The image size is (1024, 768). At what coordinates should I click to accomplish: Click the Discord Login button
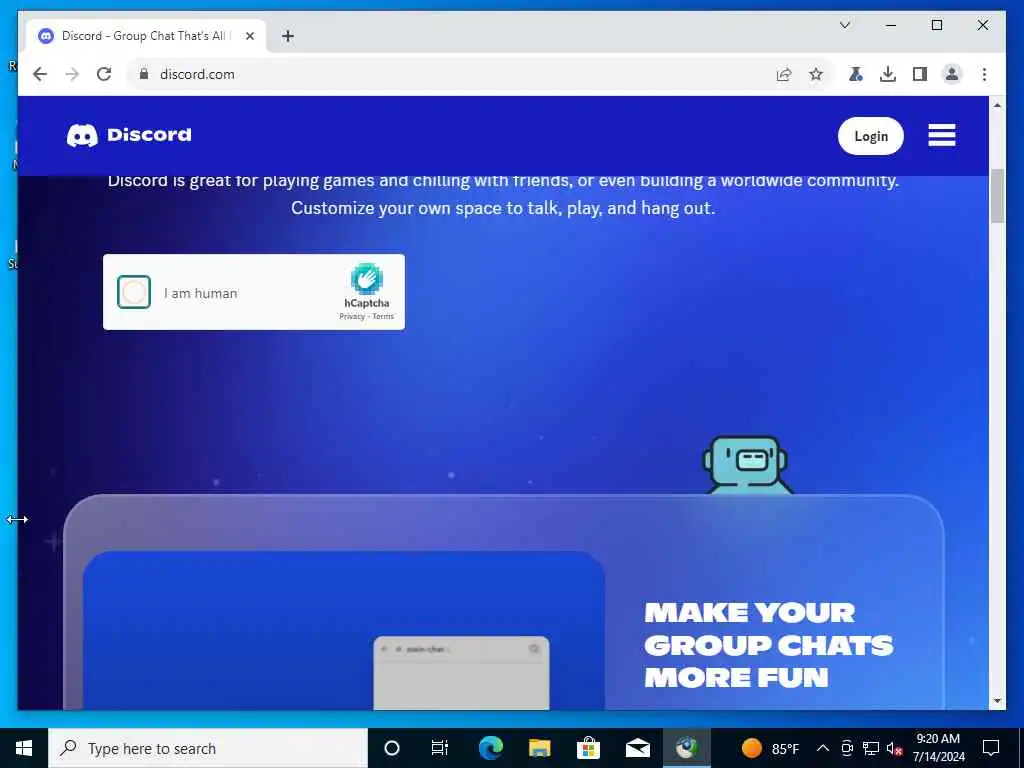point(871,136)
